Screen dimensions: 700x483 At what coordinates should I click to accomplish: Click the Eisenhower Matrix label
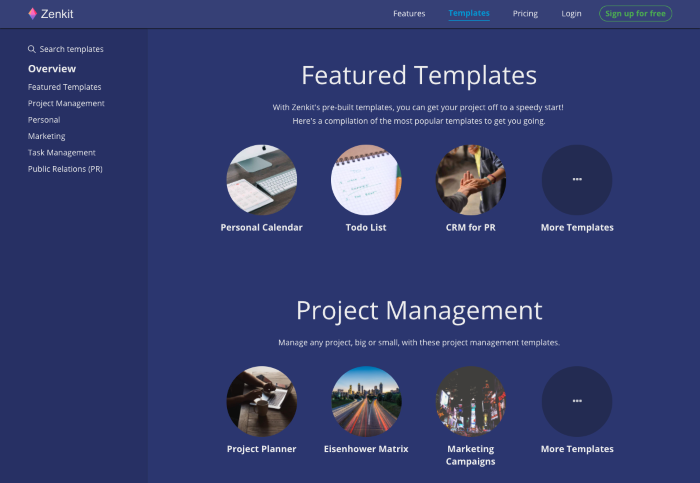(x=366, y=449)
